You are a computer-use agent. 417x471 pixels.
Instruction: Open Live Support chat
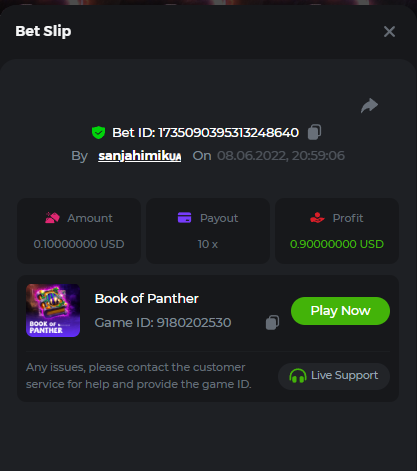tap(334, 376)
